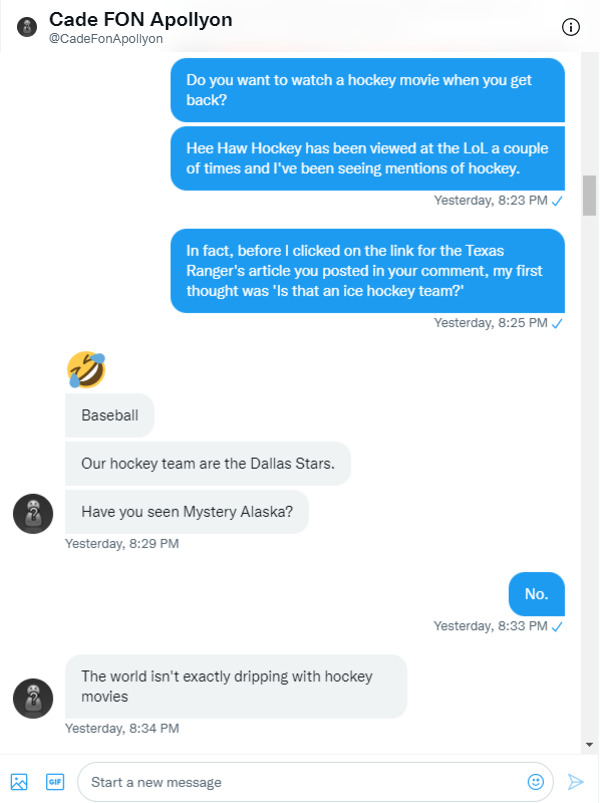Click the add photo or video icon
Image resolution: width=600 pixels, height=803 pixels.
click(x=19, y=781)
